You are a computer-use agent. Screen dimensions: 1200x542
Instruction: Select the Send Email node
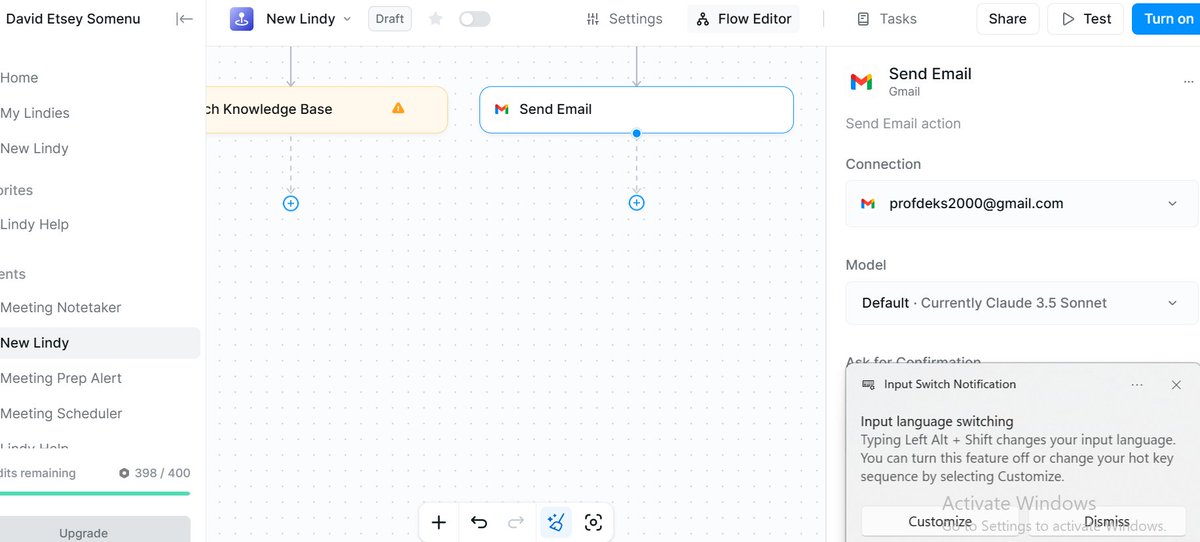point(636,109)
